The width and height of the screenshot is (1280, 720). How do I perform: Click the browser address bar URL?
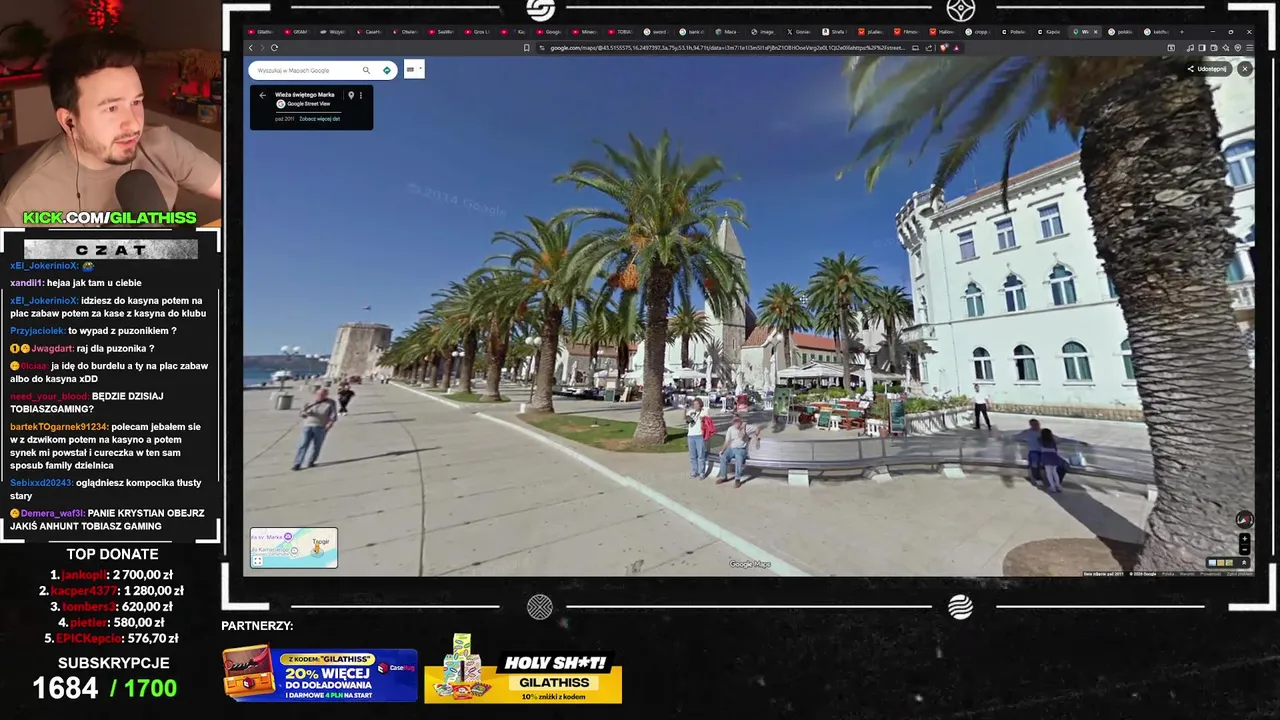[x=730, y=48]
